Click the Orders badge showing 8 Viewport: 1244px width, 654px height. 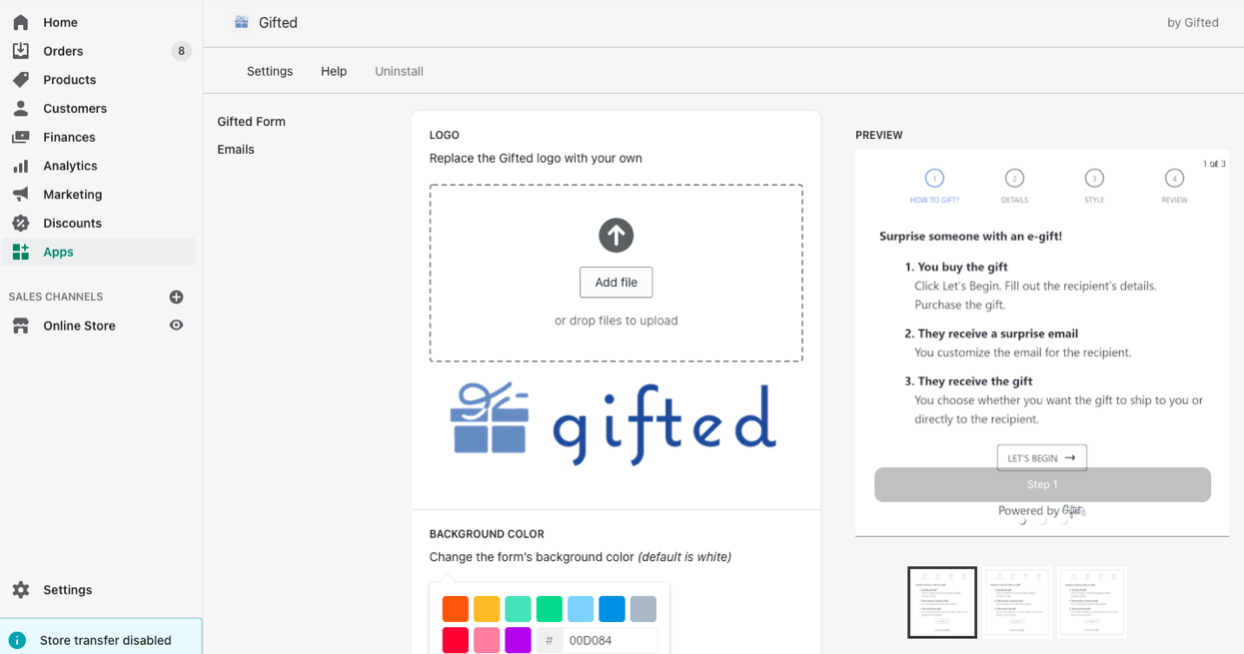[181, 51]
